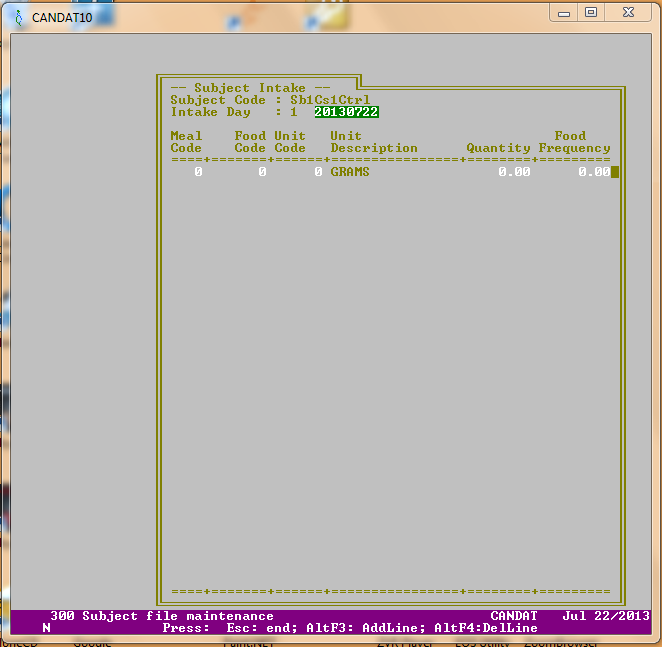The image size is (662, 647).
Task: Select the Food Code cell in first row
Action: 261,172
